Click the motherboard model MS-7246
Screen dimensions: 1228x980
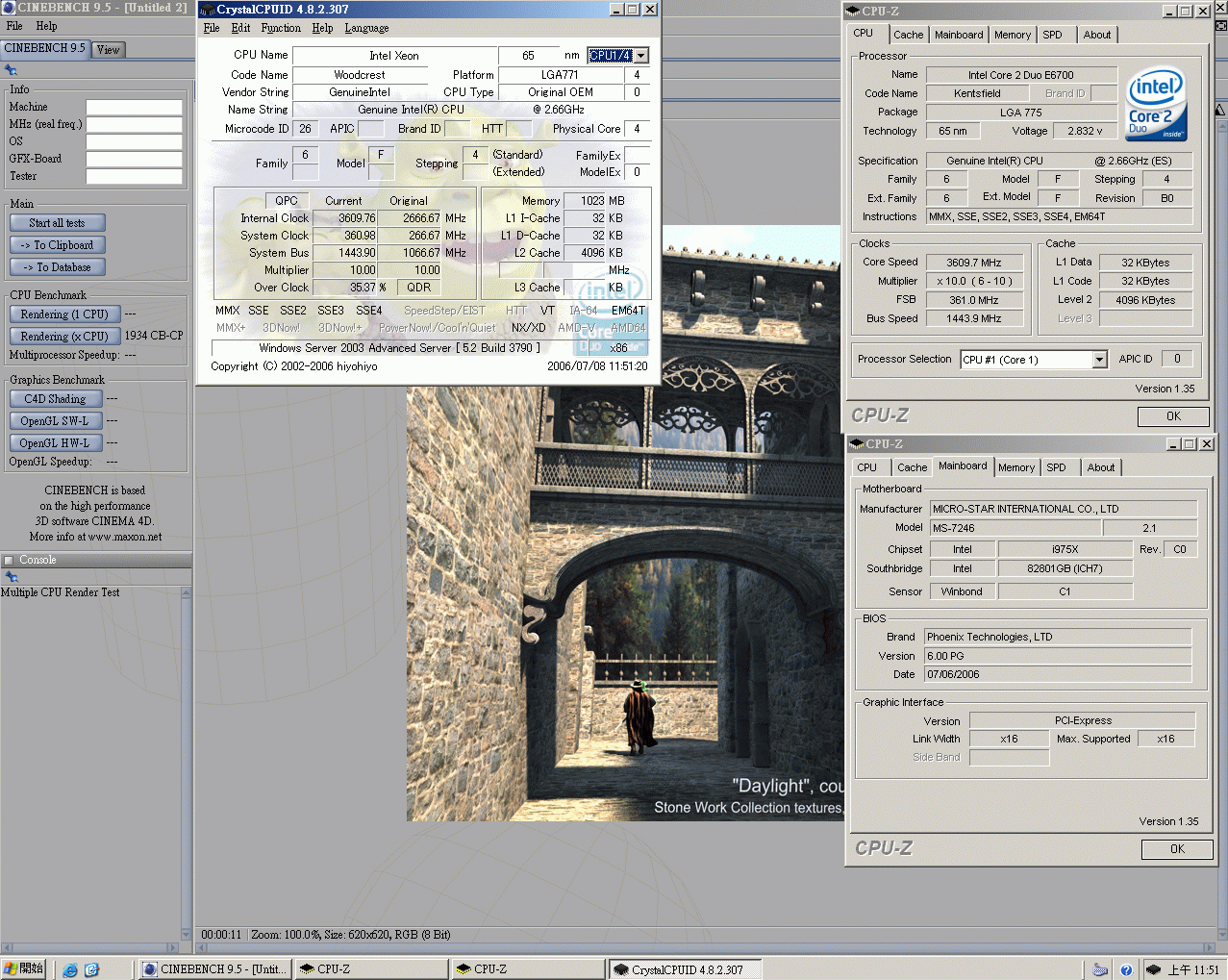click(1015, 528)
